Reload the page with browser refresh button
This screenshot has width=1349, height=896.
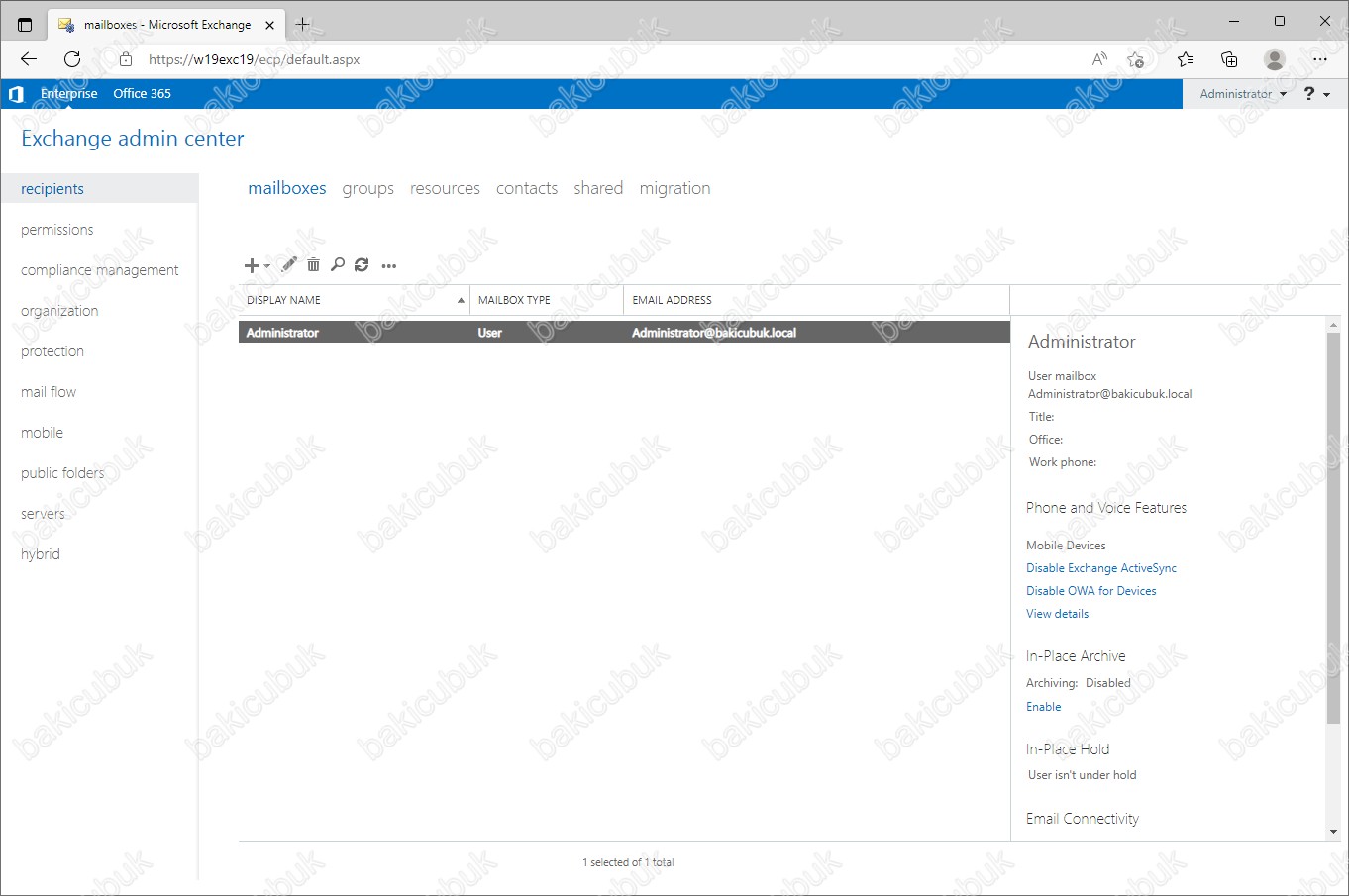click(72, 59)
